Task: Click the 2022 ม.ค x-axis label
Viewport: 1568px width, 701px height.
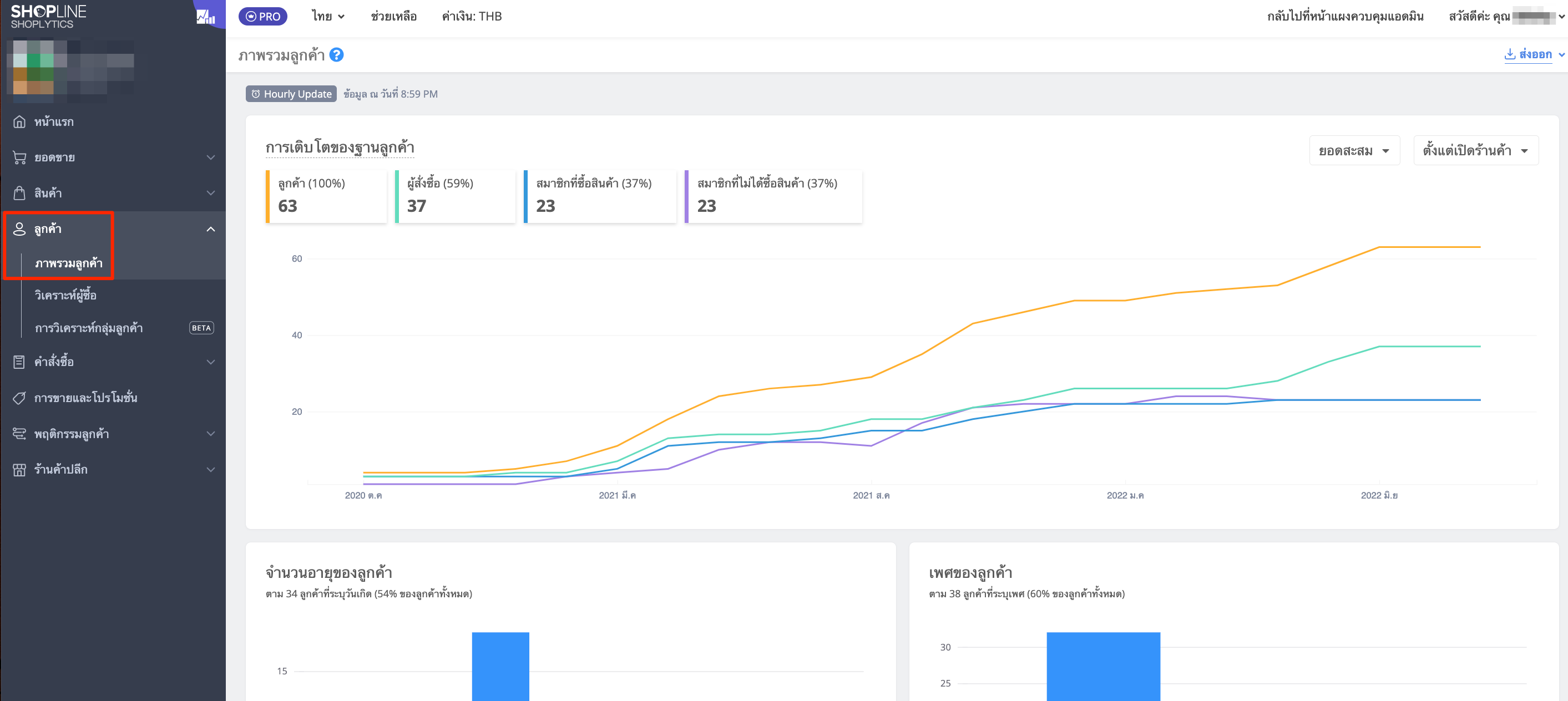Action: [x=1125, y=495]
